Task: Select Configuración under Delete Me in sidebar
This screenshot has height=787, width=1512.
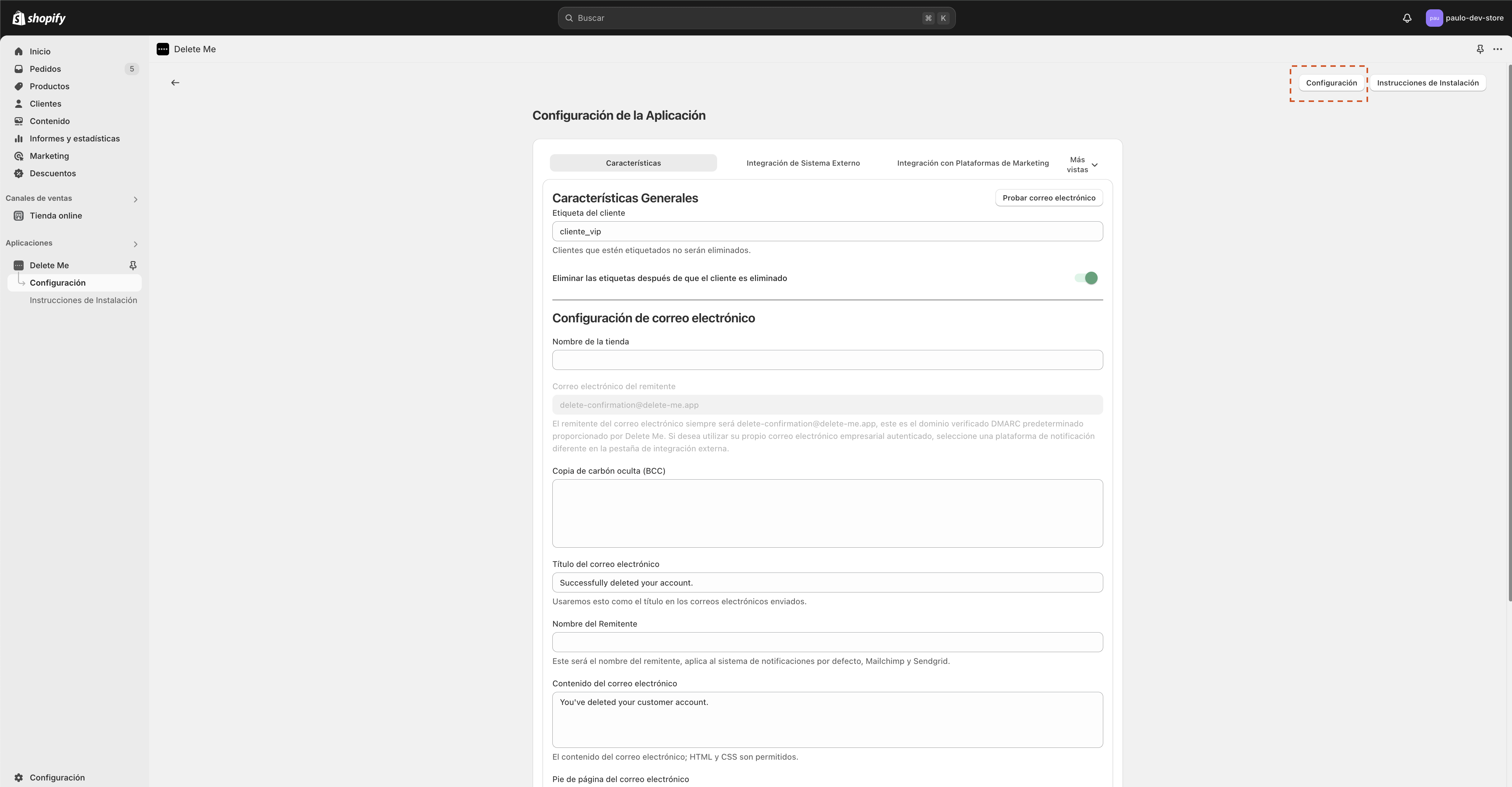Action: click(75, 283)
